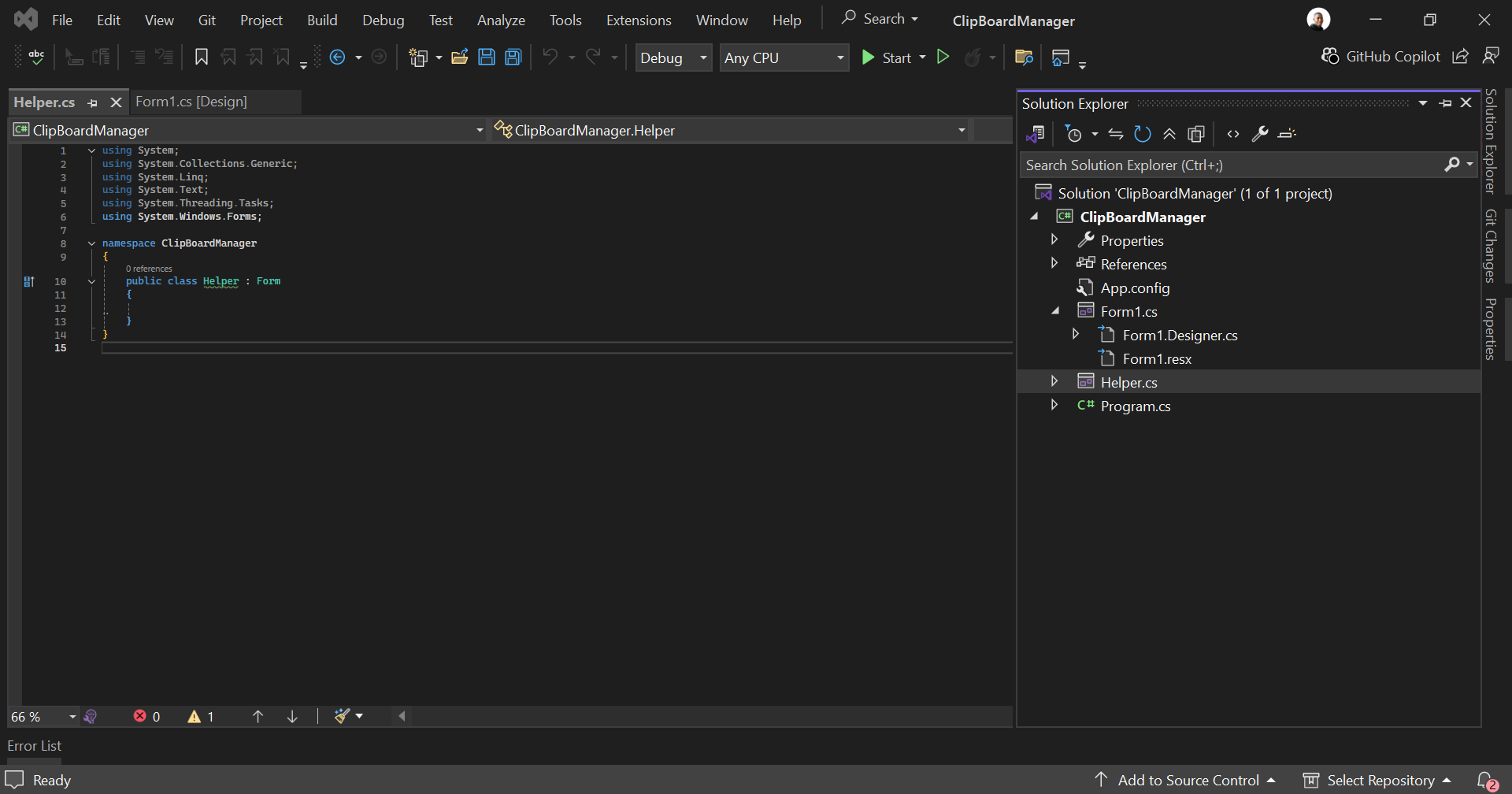This screenshot has height=794, width=1512.
Task: Open the Git menu
Action: click(x=207, y=20)
